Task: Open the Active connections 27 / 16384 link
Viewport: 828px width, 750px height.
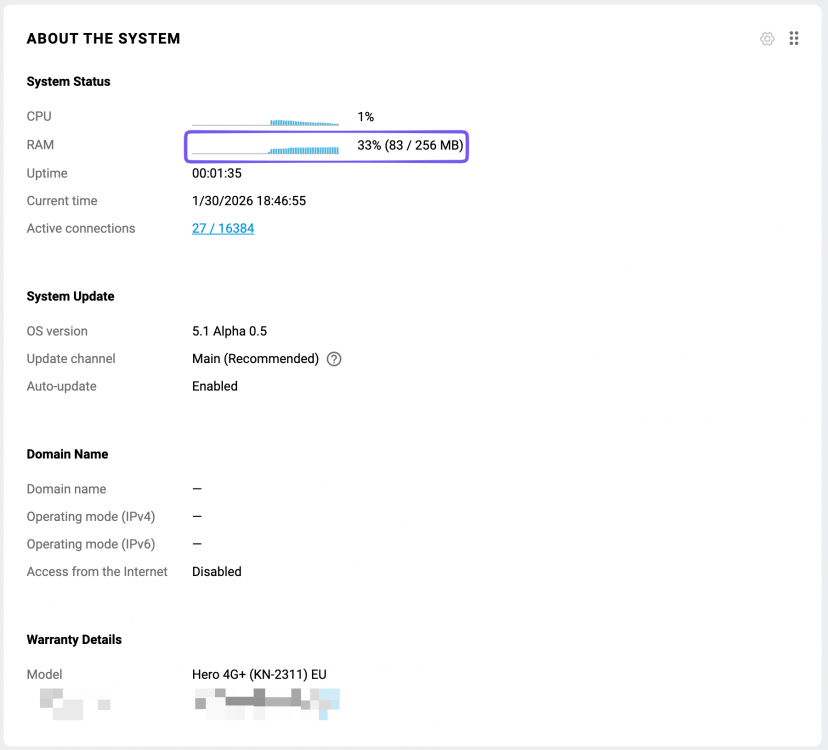Action: click(x=223, y=229)
